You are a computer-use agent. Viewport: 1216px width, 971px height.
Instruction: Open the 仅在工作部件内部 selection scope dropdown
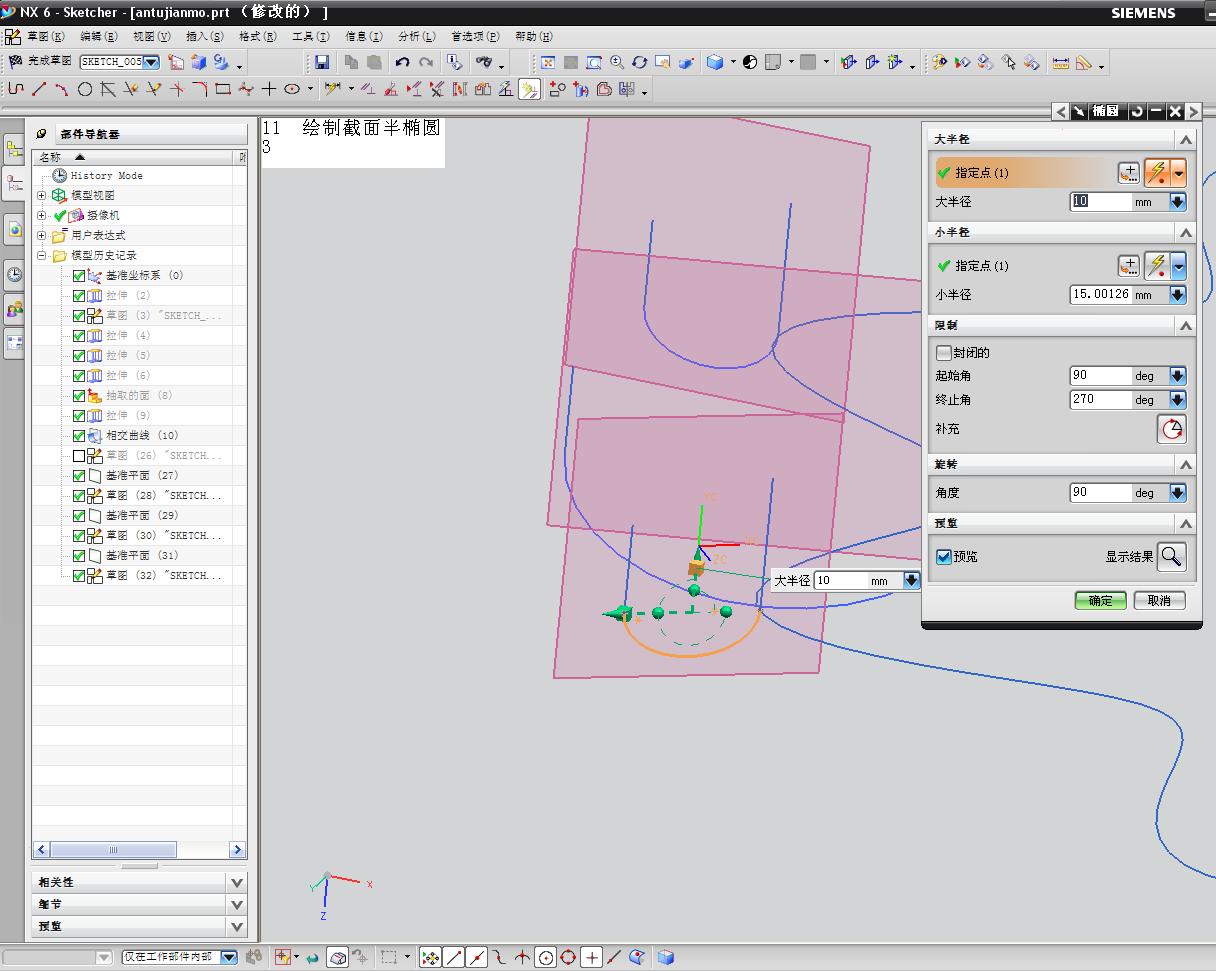click(229, 957)
